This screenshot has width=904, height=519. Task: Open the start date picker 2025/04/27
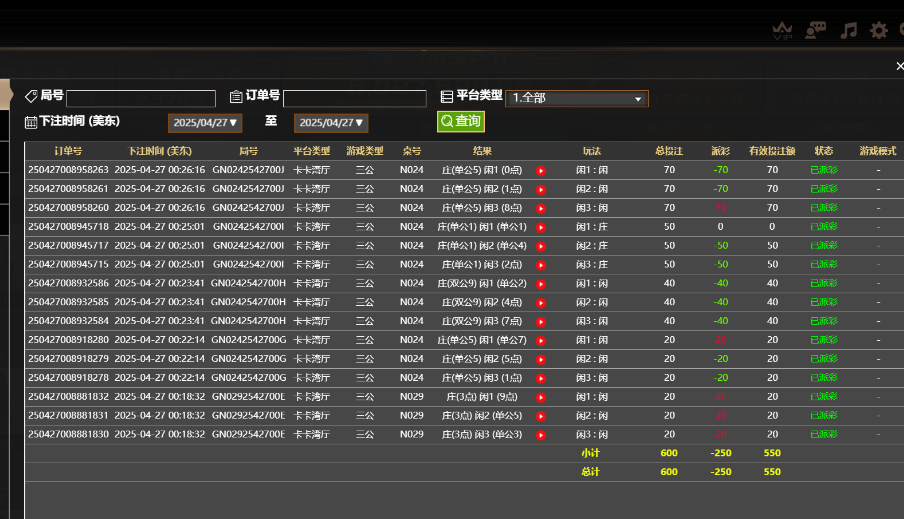[205, 123]
